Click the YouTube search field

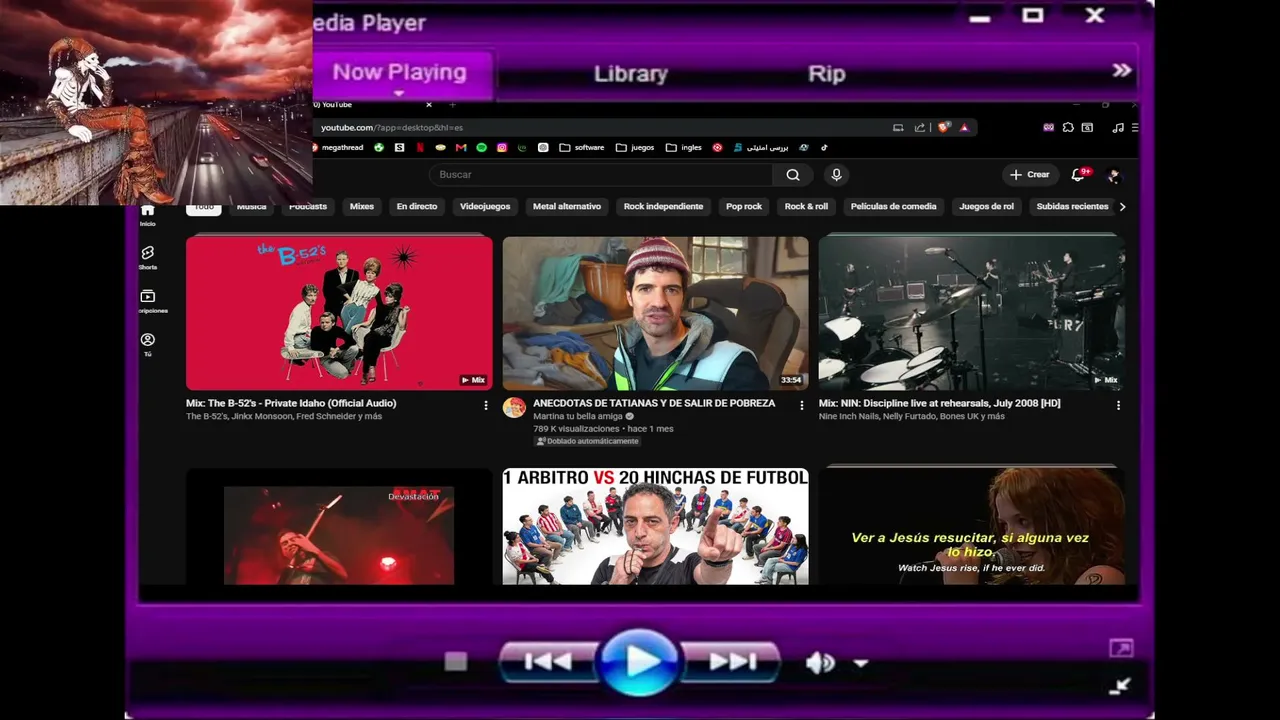click(x=600, y=175)
